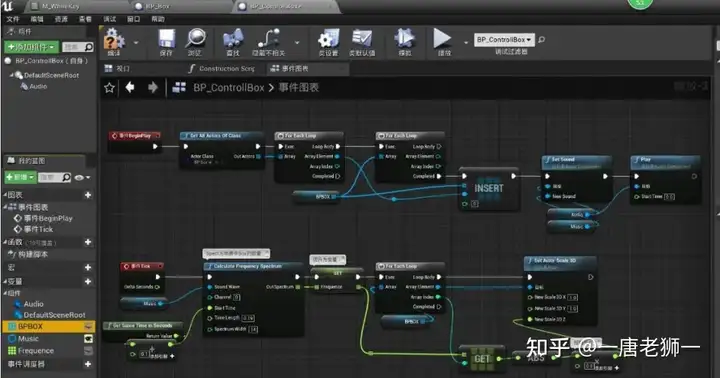Toggle the Music variable eye visibility
This screenshot has width=720, height=378.
coord(88,339)
